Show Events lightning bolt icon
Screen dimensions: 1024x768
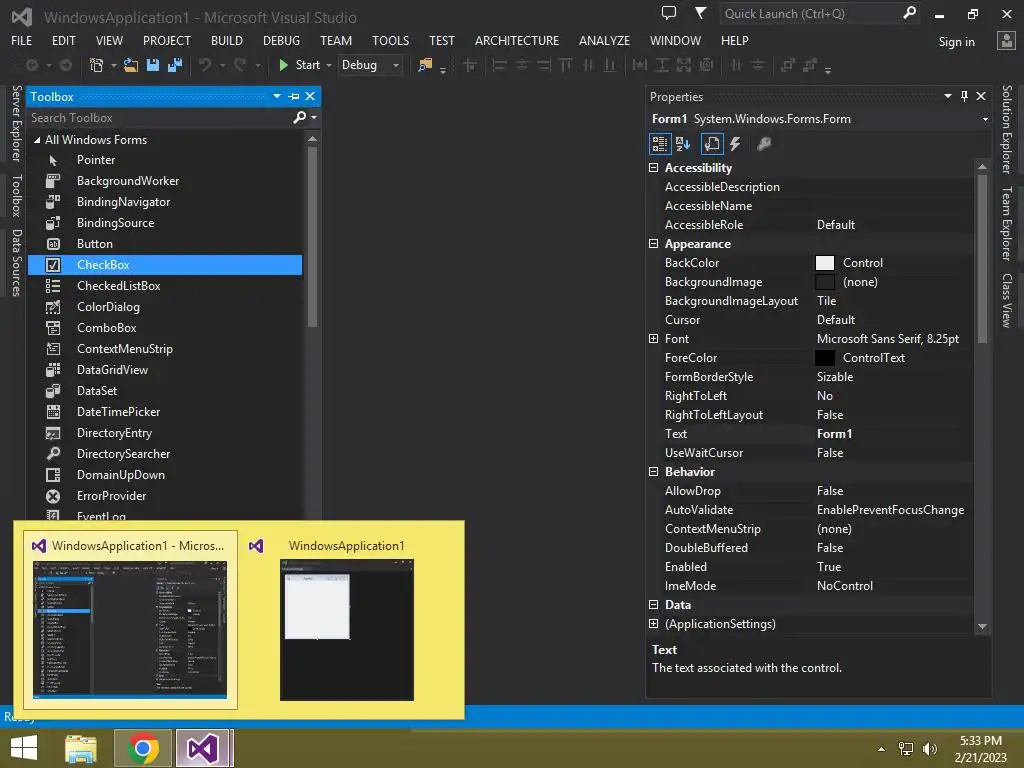pos(735,144)
